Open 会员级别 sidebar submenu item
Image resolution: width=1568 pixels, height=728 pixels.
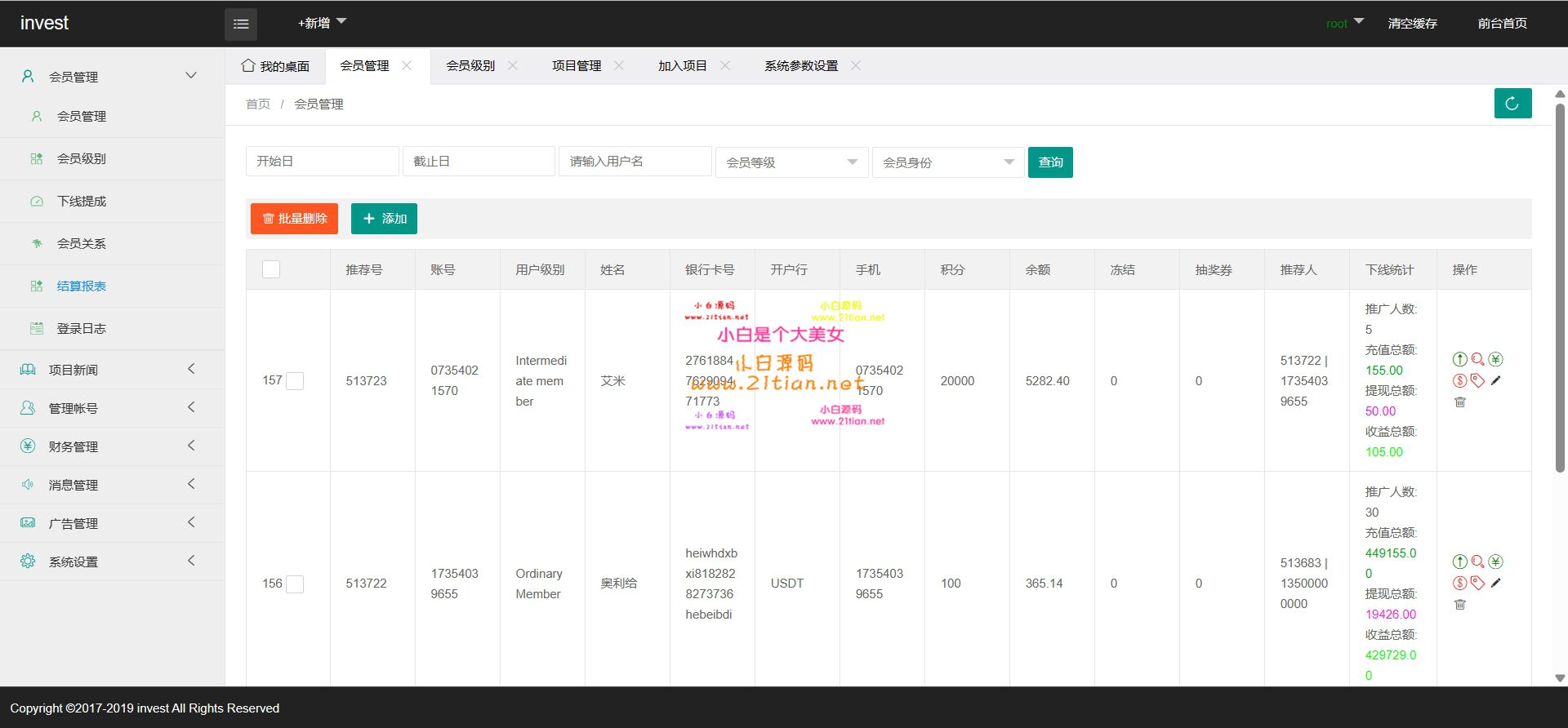click(x=112, y=158)
